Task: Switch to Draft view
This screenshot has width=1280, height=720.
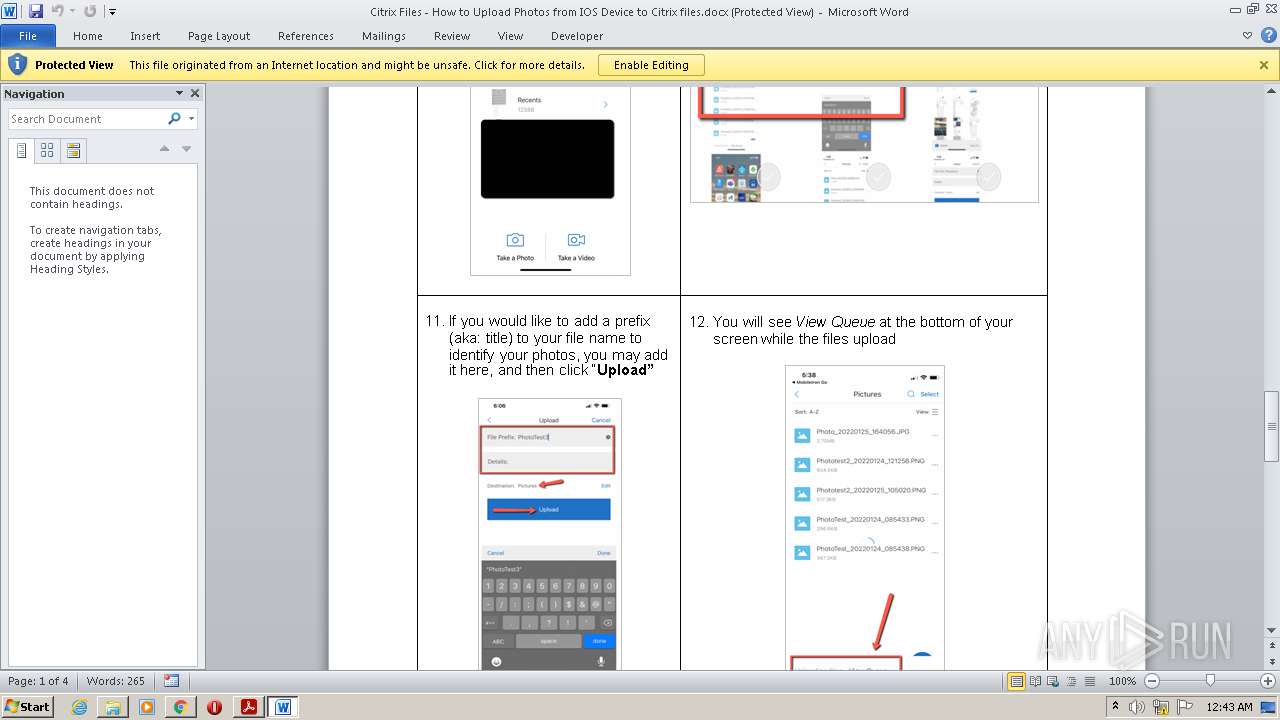Action: pos(1089,681)
